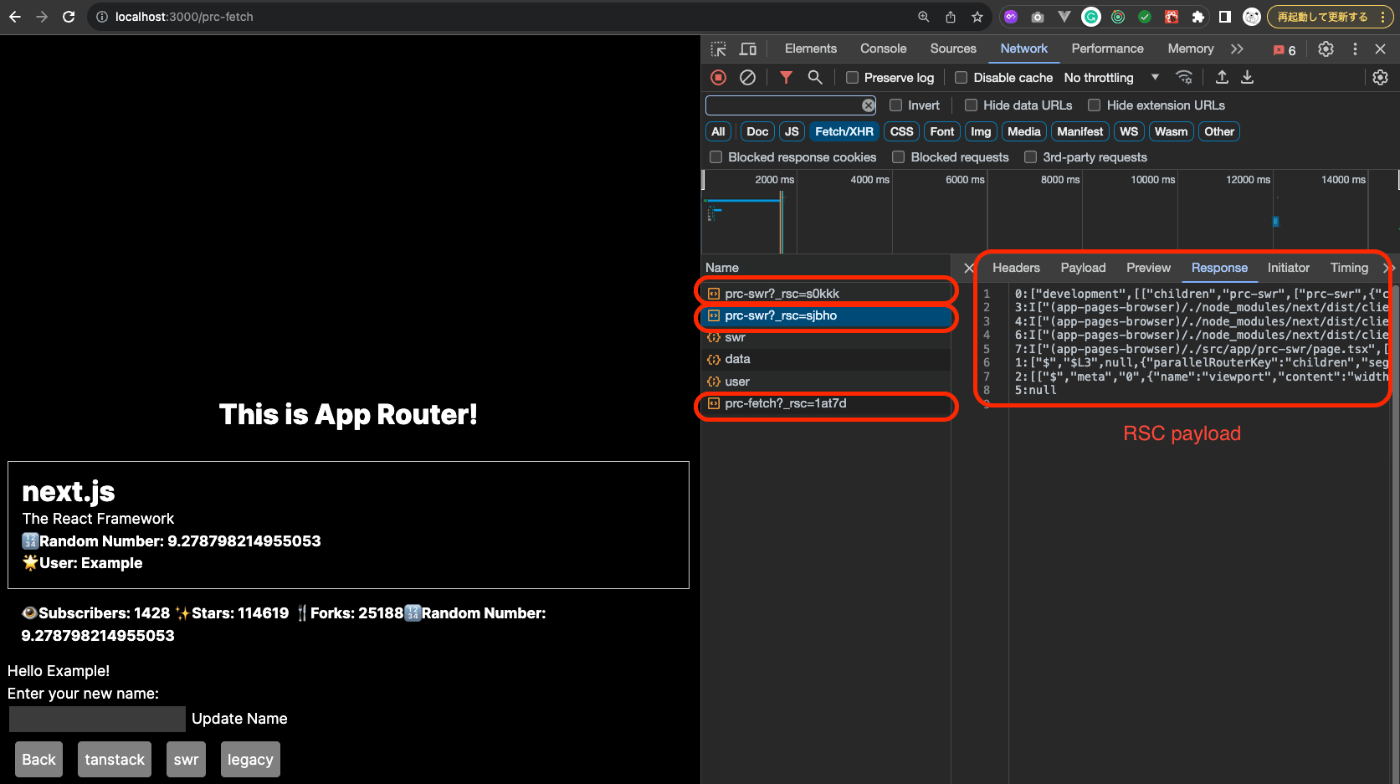
Task: Select the user request row
Action: (x=826, y=381)
